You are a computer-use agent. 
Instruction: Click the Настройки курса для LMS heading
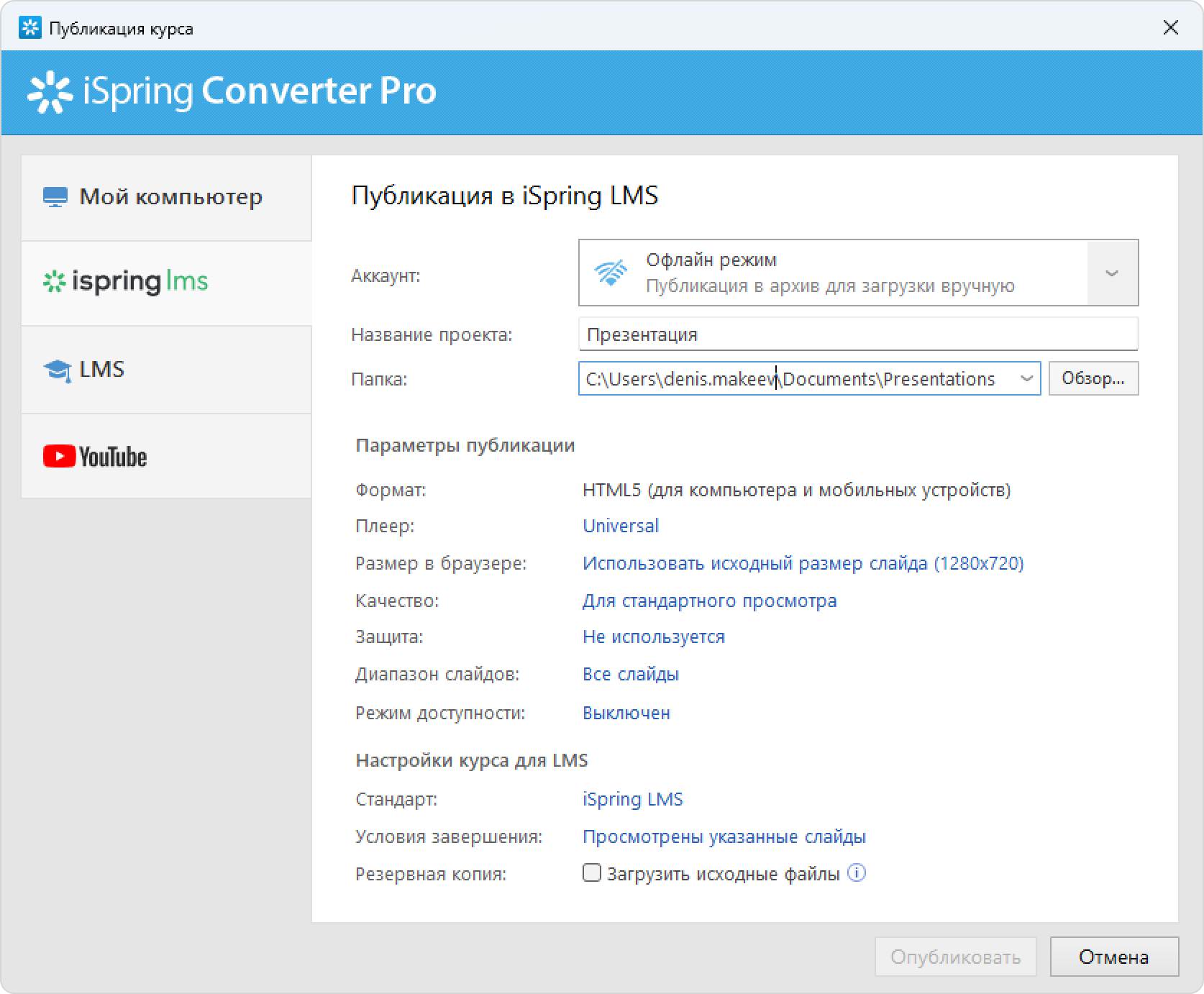point(472,760)
